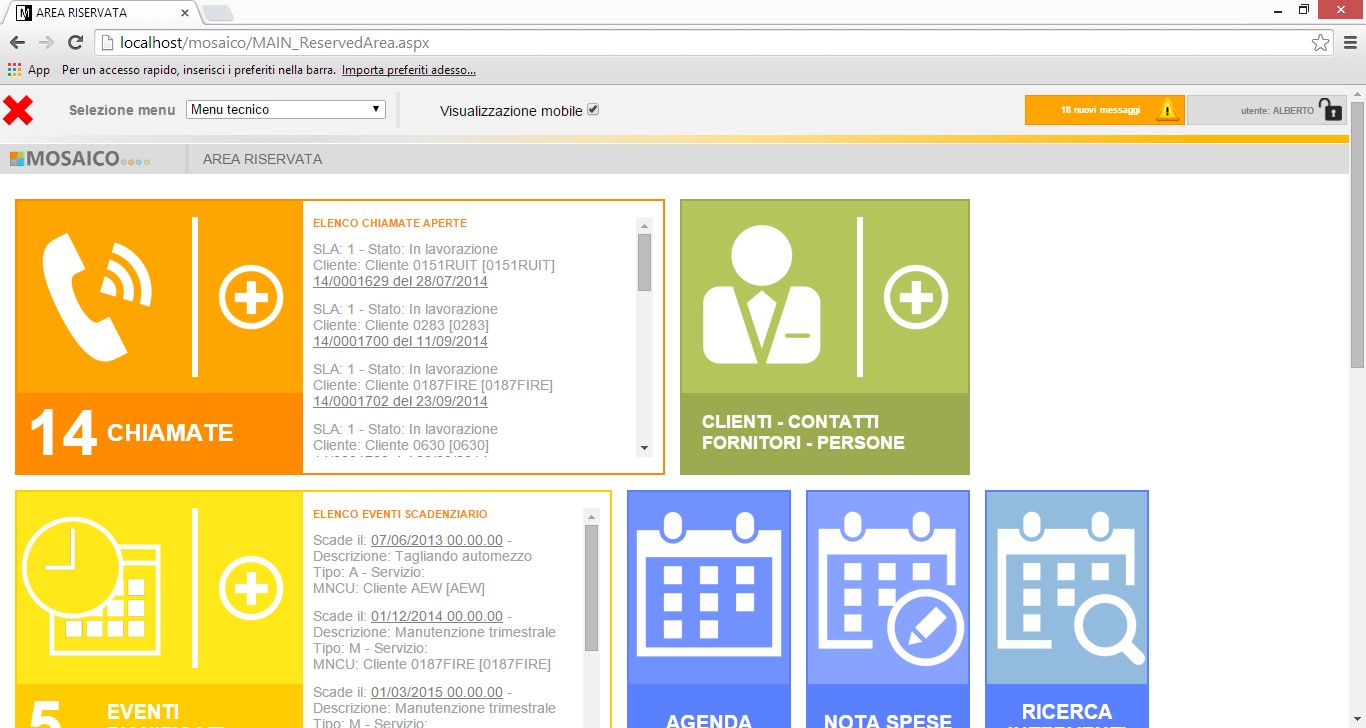Open the Clienti person icon tile

click(x=762, y=295)
